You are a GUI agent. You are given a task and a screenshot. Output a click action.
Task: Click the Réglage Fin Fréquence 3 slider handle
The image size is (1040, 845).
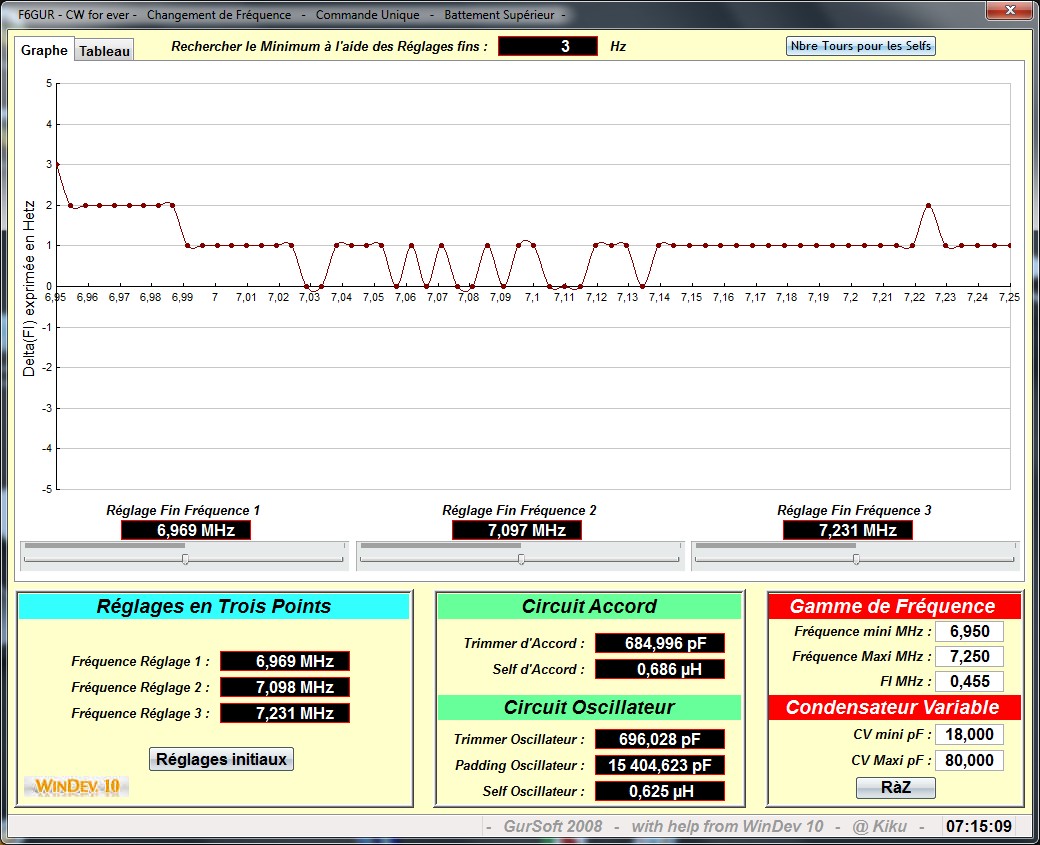click(x=856, y=560)
